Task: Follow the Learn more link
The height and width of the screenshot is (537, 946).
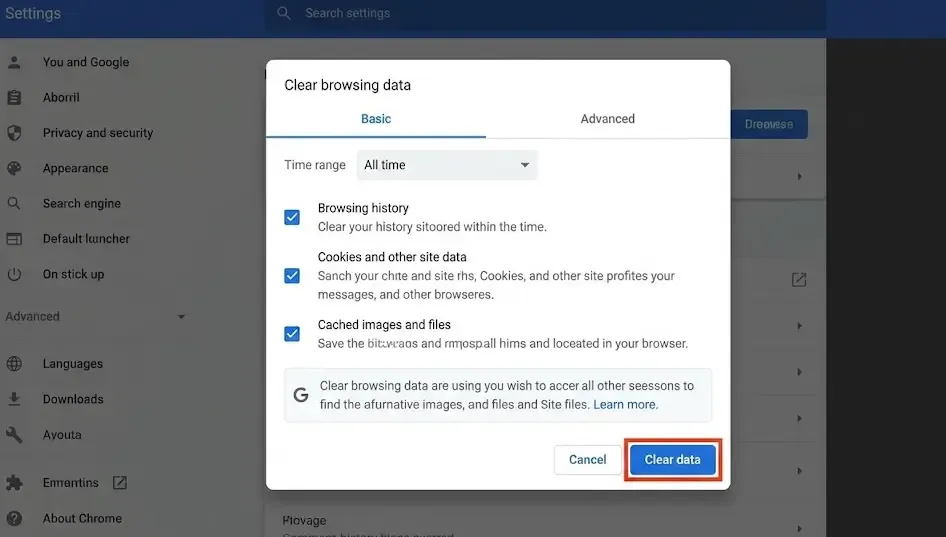Action: pyautogui.click(x=626, y=404)
